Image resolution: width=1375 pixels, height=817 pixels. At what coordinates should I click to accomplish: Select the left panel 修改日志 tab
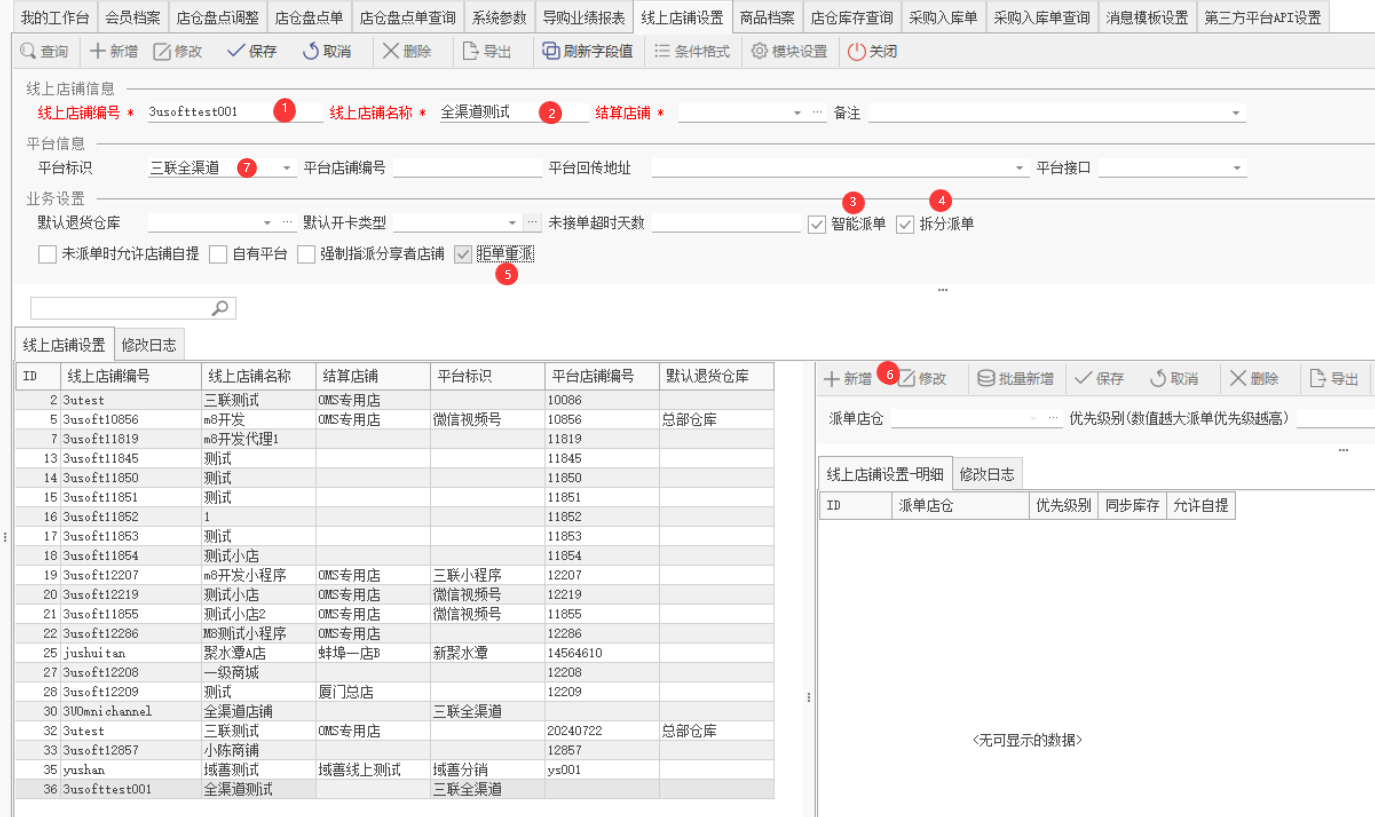coord(149,345)
